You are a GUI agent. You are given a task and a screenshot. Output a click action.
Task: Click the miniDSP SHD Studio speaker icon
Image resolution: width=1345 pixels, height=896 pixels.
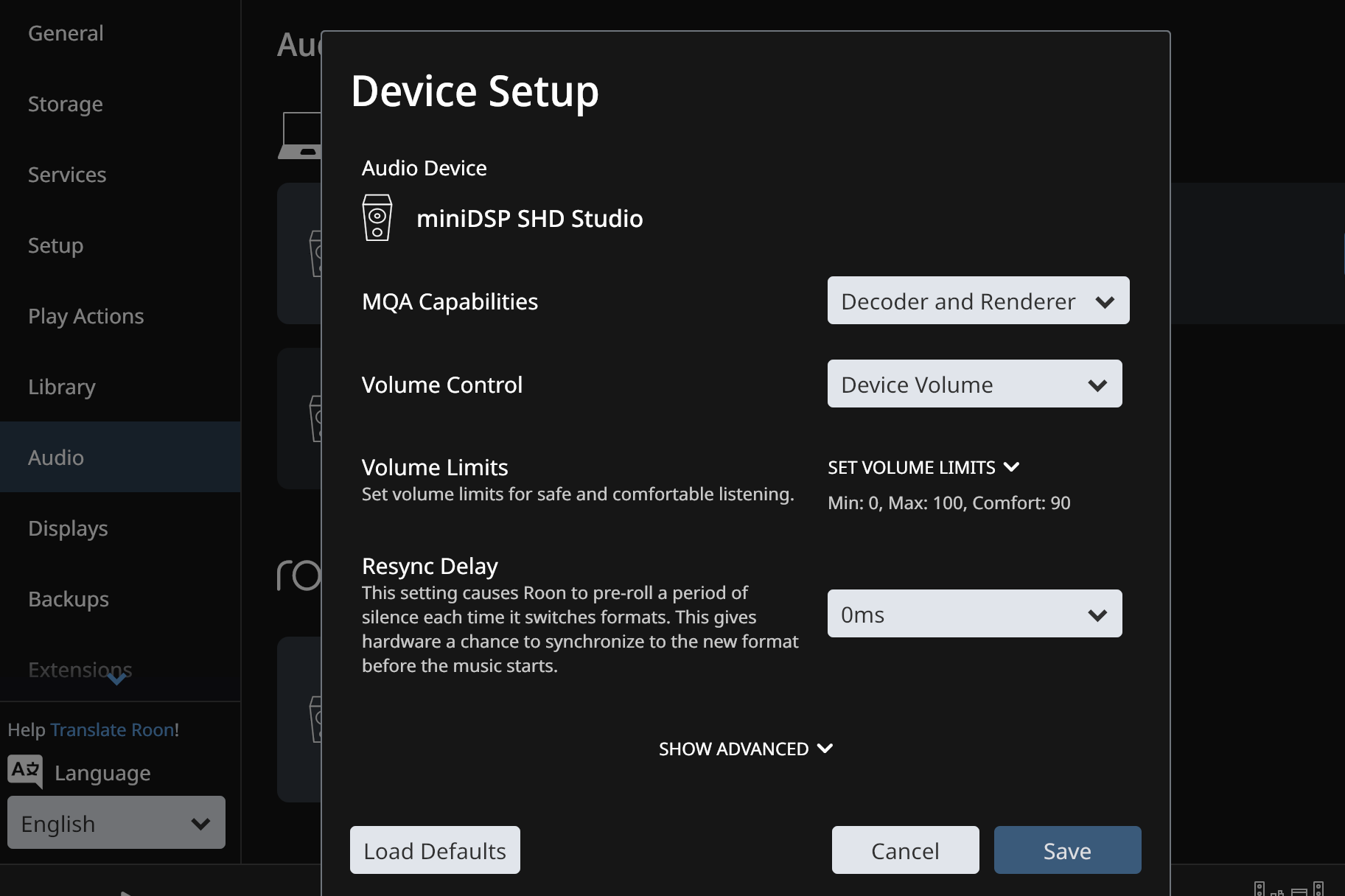377,217
